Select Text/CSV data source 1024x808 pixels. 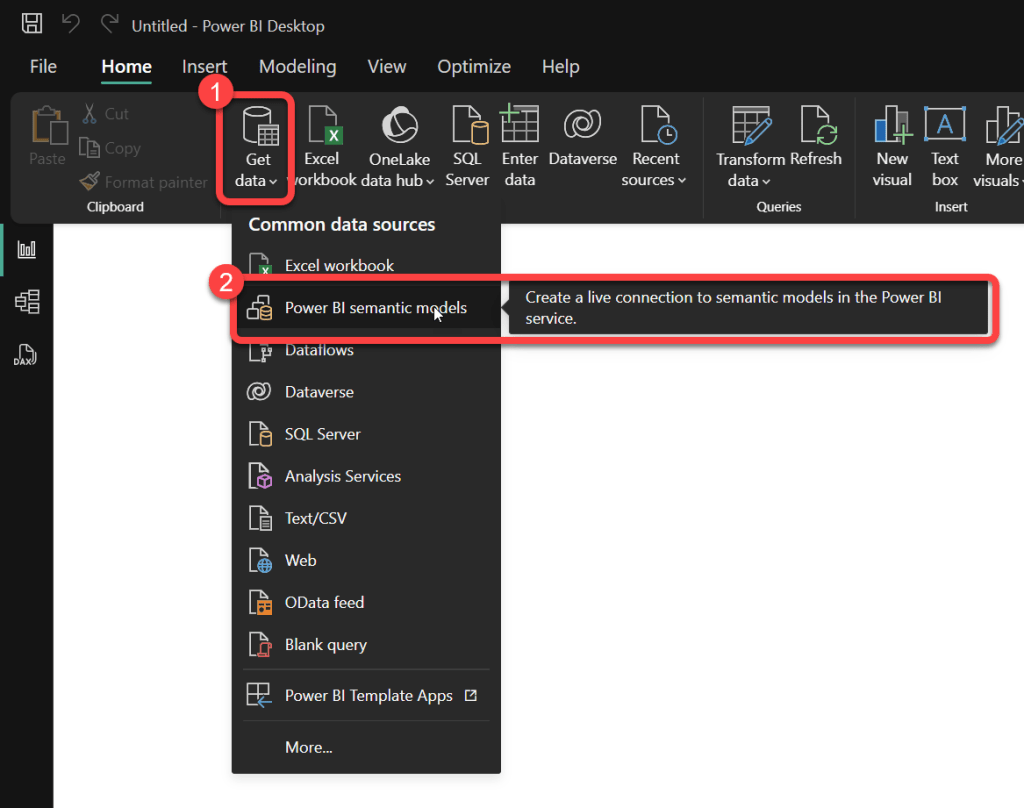[366, 518]
